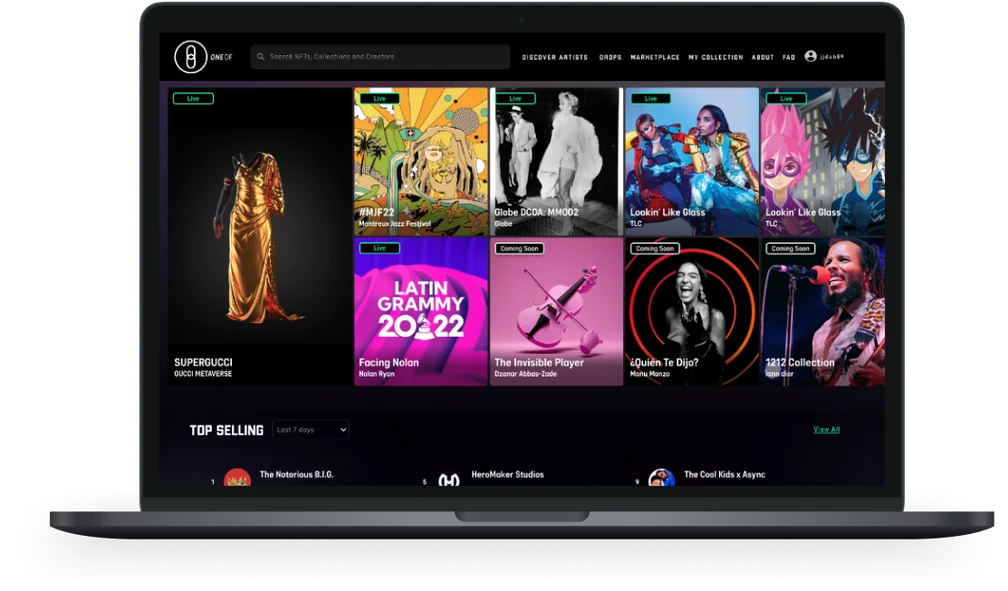Click the Montreux Jazz Festival subtitle text
The height and width of the screenshot is (591, 1008).
click(x=395, y=224)
